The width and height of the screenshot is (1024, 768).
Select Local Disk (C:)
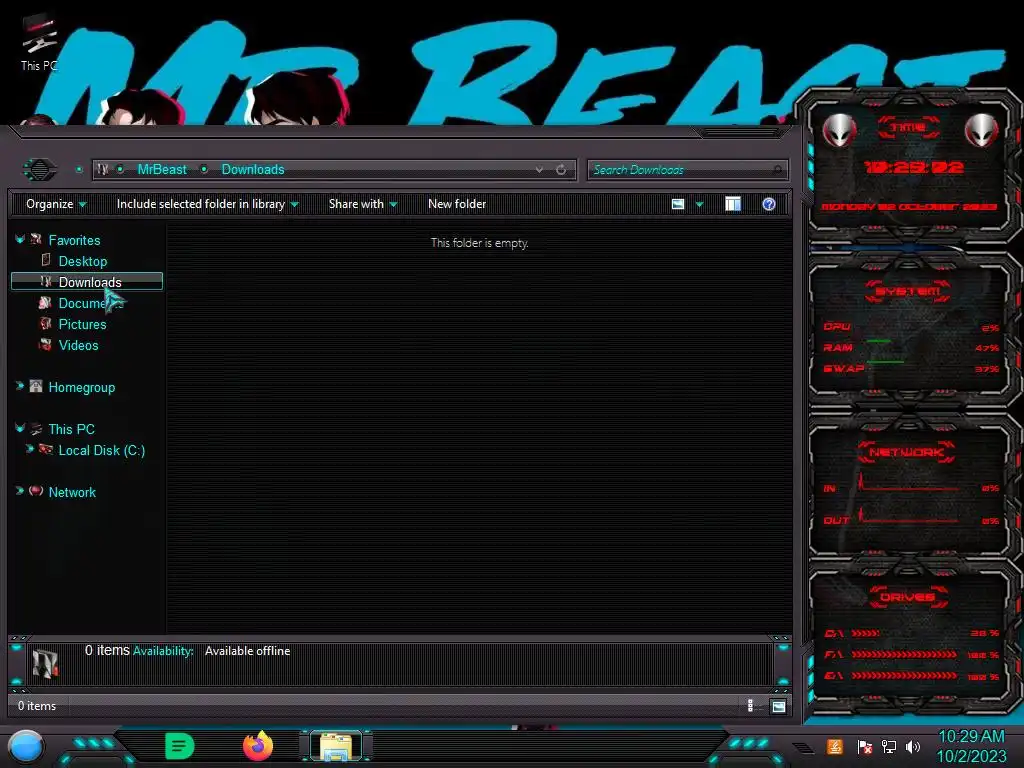tap(102, 451)
